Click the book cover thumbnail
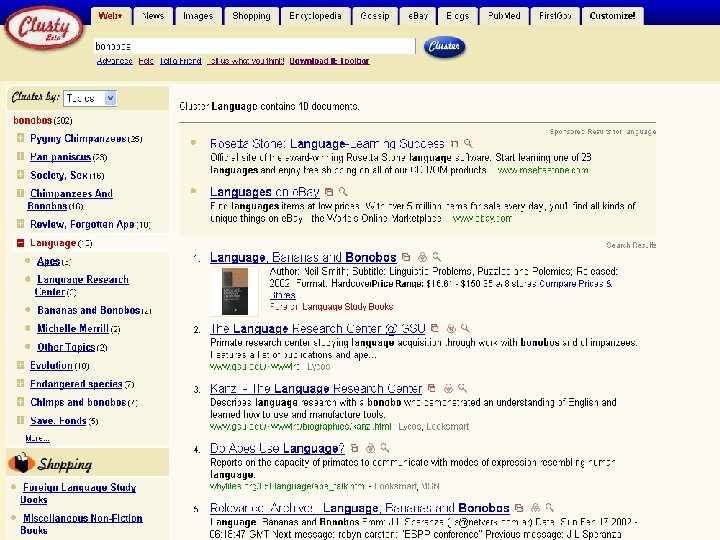720x540 pixels. click(235, 292)
